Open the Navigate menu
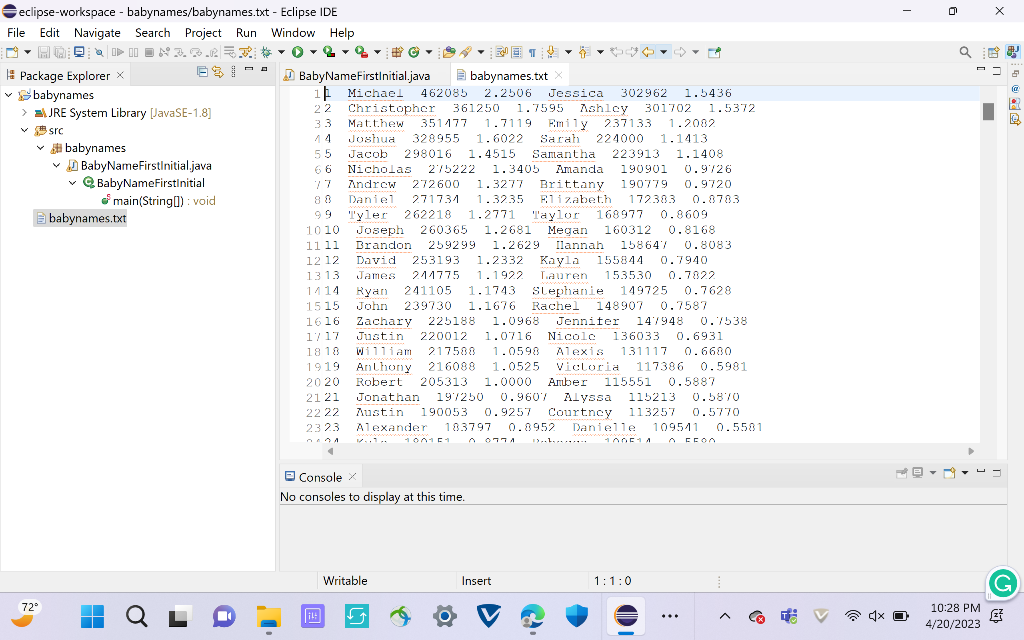This screenshot has height=640, width=1024. click(97, 32)
